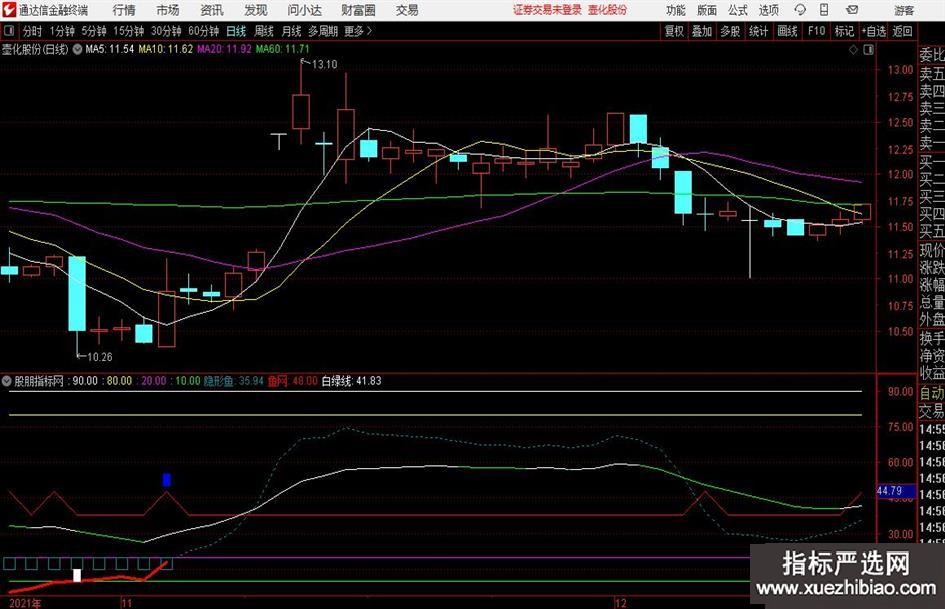Toggle the left sidebar panel icon
The height and width of the screenshot is (609, 945).
coord(9,31)
